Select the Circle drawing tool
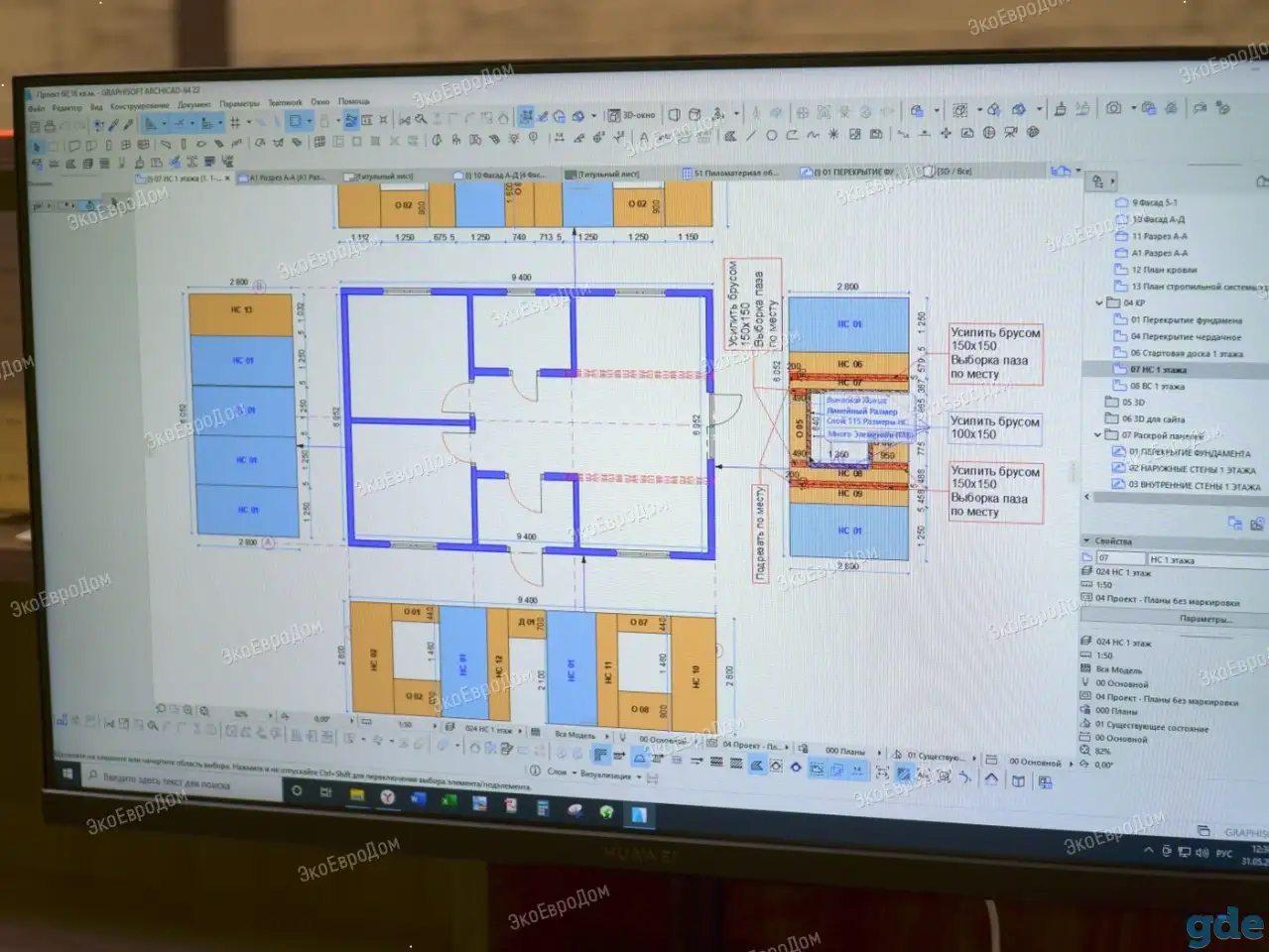 click(x=771, y=136)
